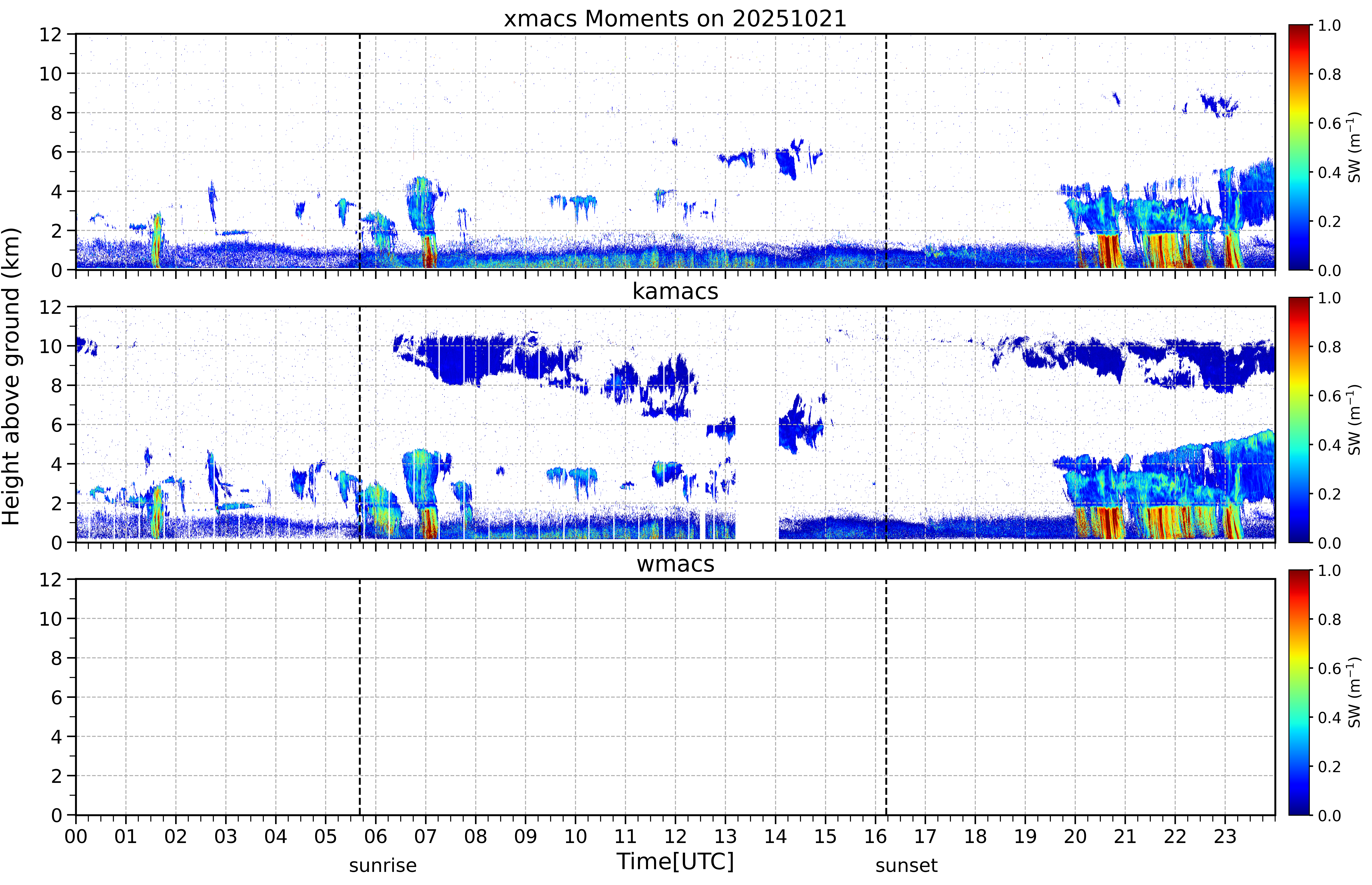Screen dimensions: 1372x885
Task: Click the '0.0' value on wmacs colorbar
Action: click(1329, 815)
